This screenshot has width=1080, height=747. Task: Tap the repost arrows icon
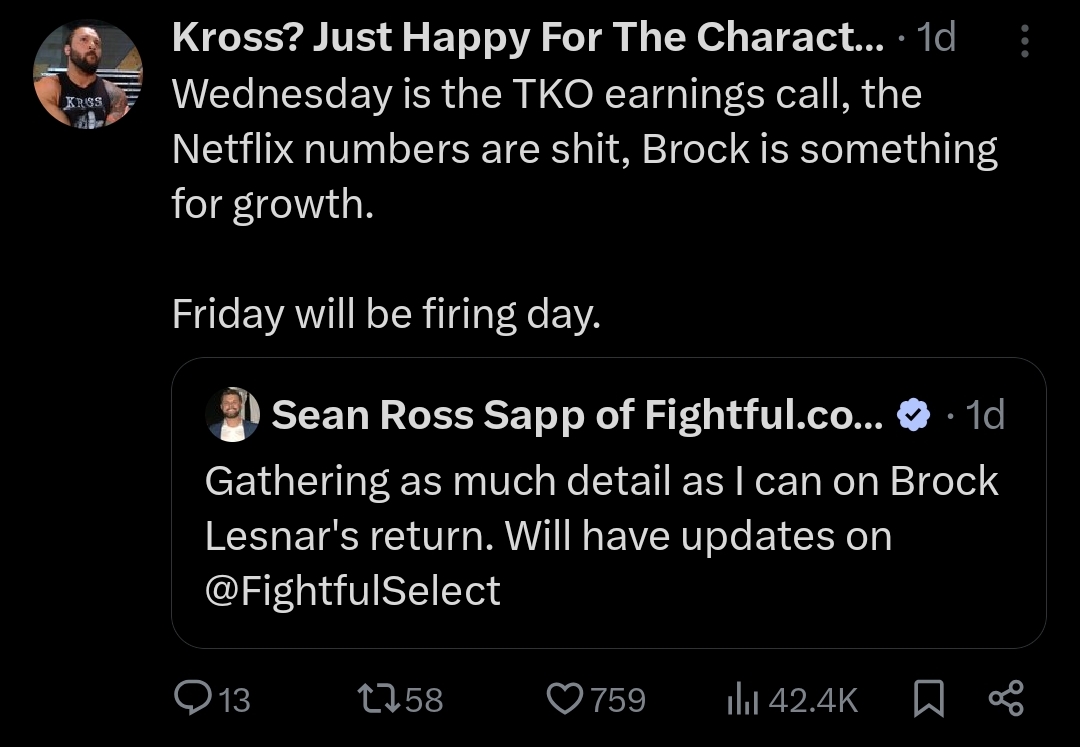tap(373, 698)
